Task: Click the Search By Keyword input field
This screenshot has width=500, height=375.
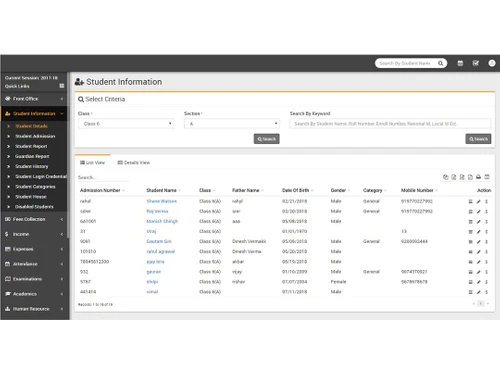Action: pyautogui.click(x=390, y=124)
